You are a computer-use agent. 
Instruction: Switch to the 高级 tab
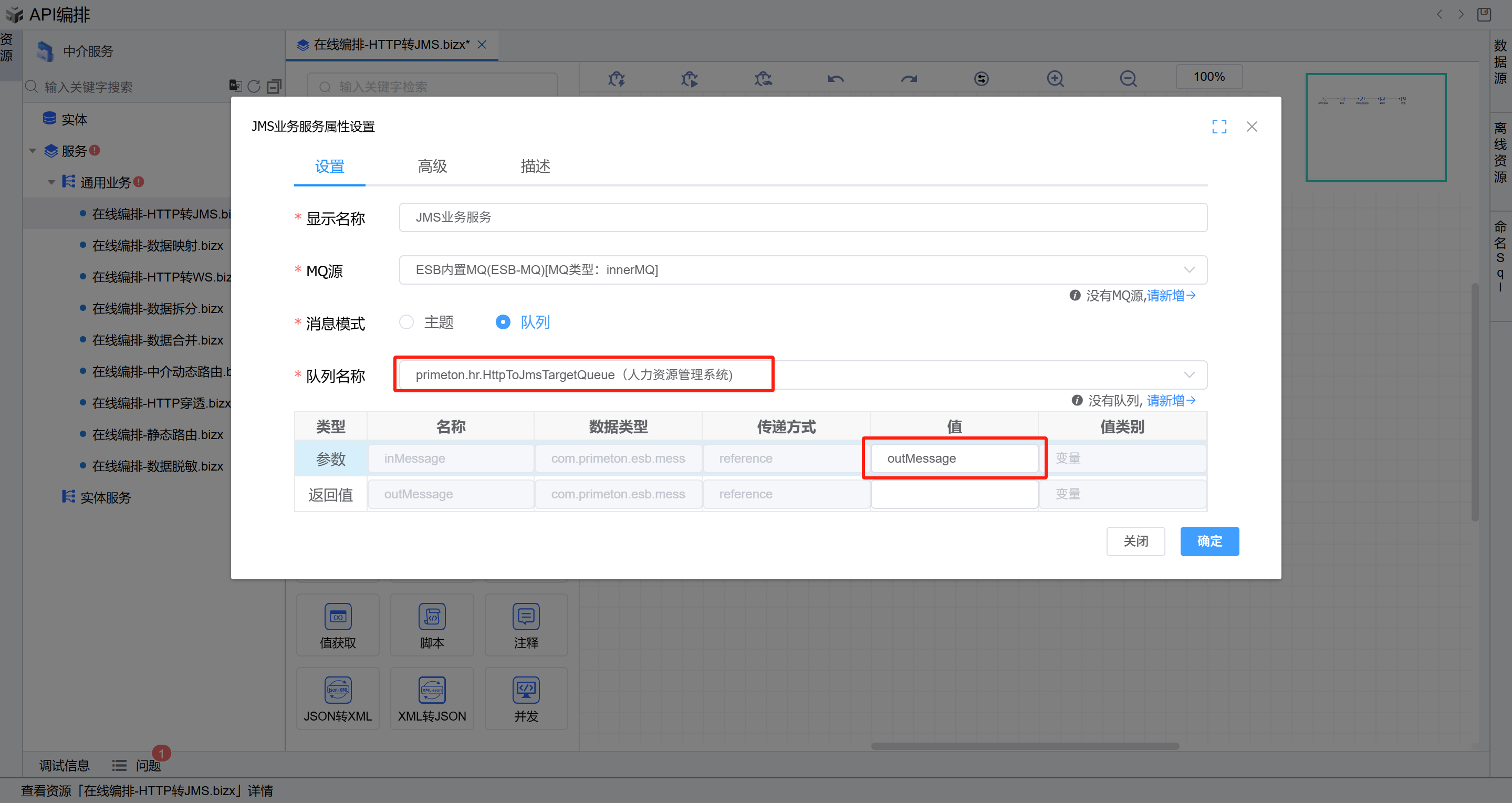tap(432, 166)
